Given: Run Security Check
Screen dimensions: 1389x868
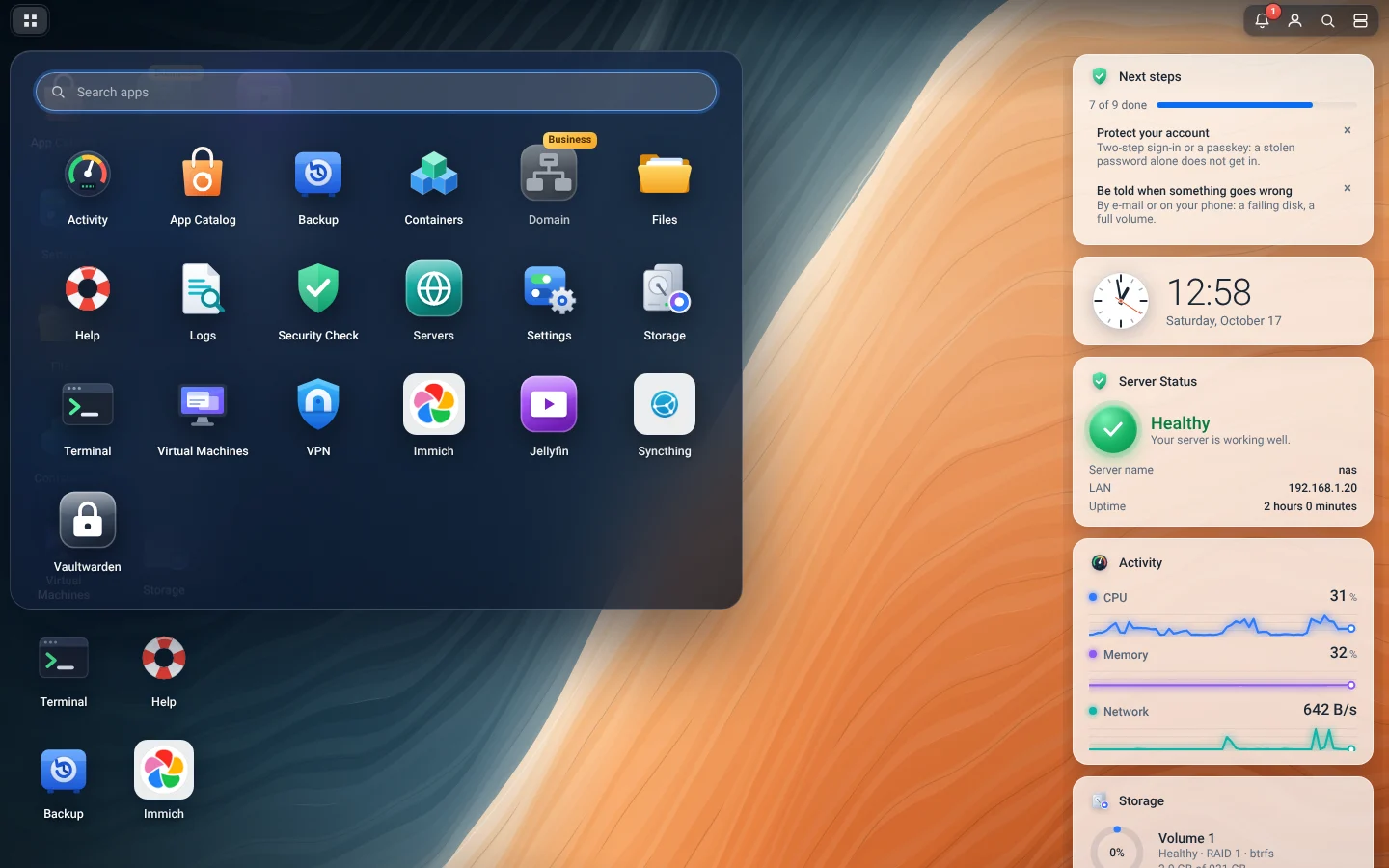Looking at the screenshot, I should point(318,304).
